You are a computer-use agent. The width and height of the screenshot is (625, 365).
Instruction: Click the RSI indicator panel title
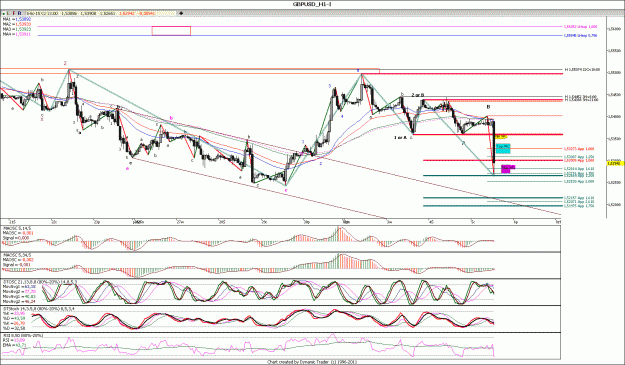point(23,336)
